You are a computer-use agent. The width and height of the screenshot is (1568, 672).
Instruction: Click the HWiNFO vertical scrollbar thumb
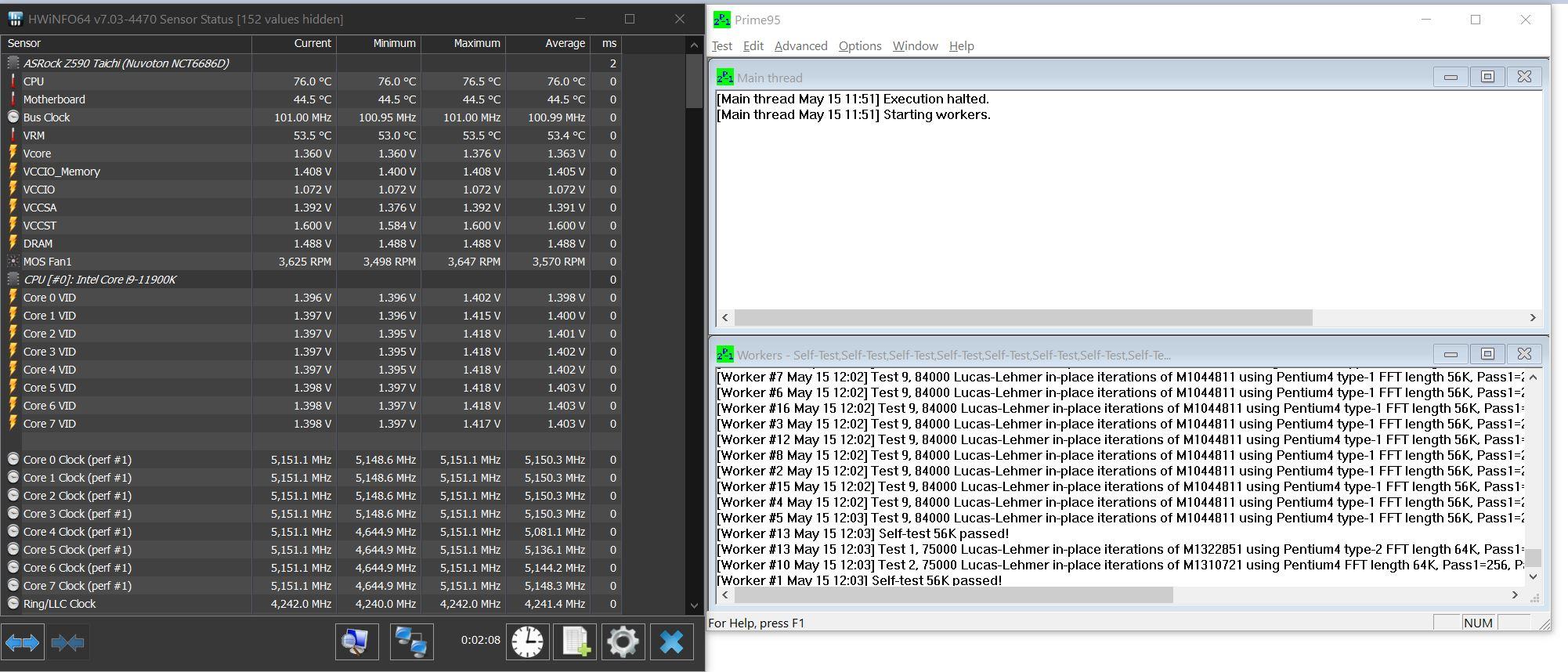pyautogui.click(x=694, y=81)
